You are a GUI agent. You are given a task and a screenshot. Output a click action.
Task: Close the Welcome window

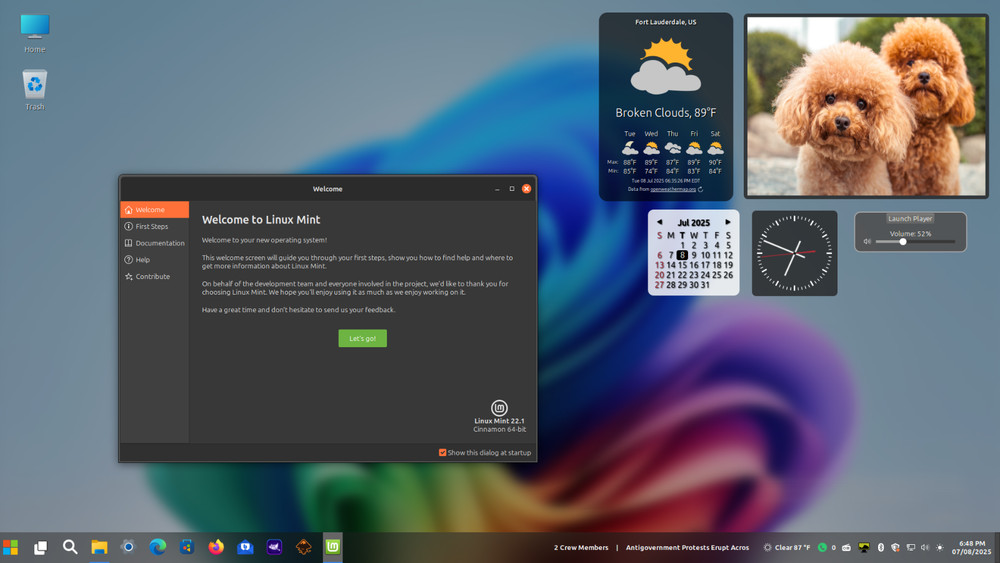[526, 189]
